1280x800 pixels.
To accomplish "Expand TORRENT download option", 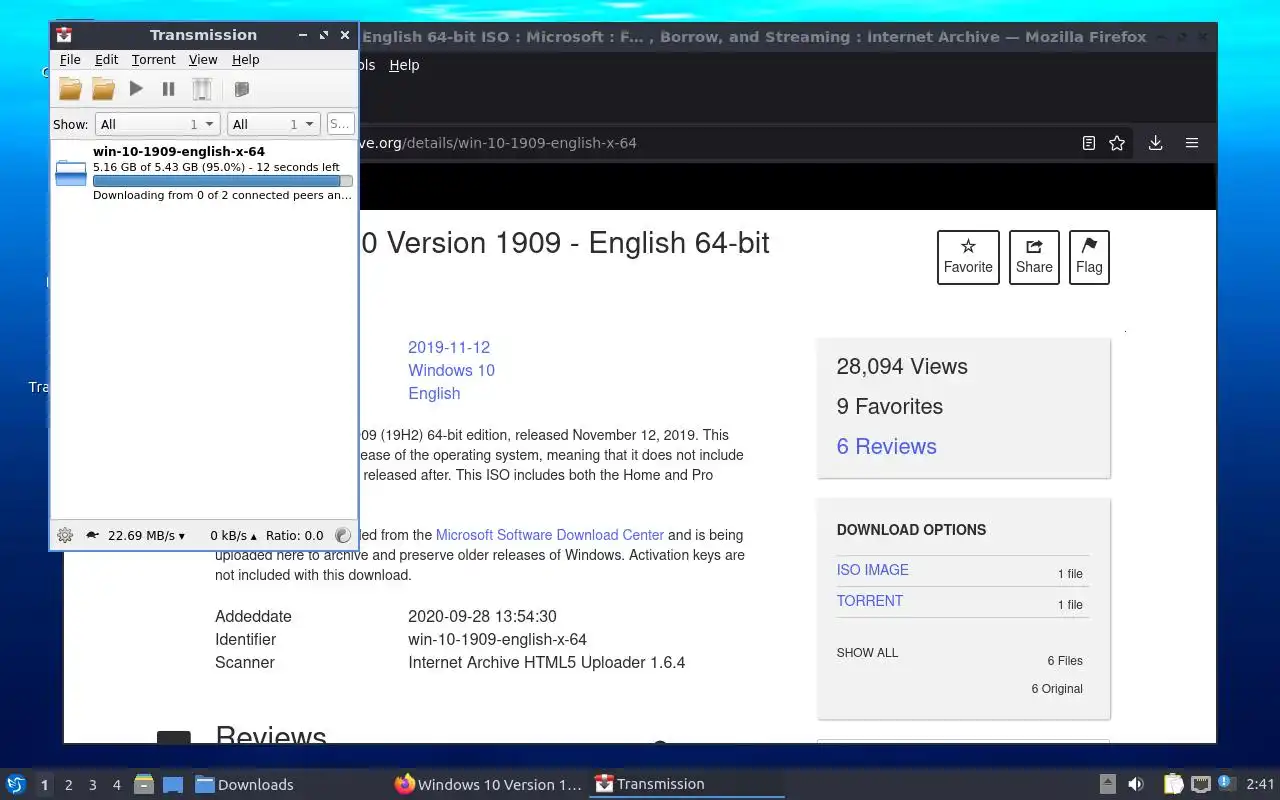I will [869, 601].
